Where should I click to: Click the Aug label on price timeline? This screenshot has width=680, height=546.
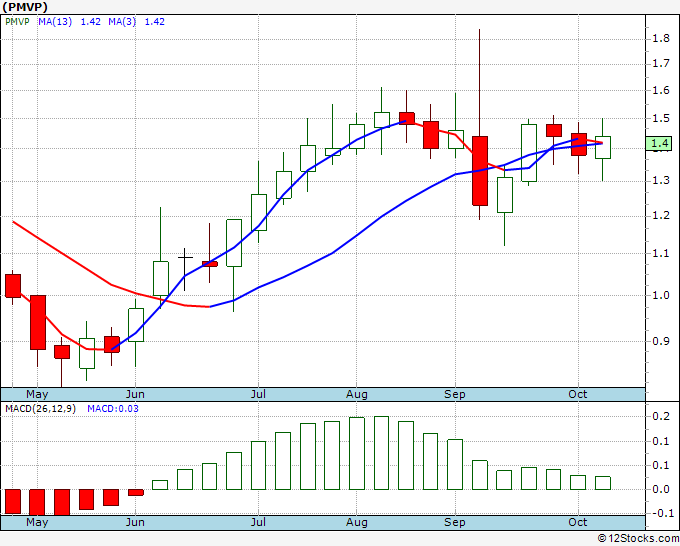point(356,394)
